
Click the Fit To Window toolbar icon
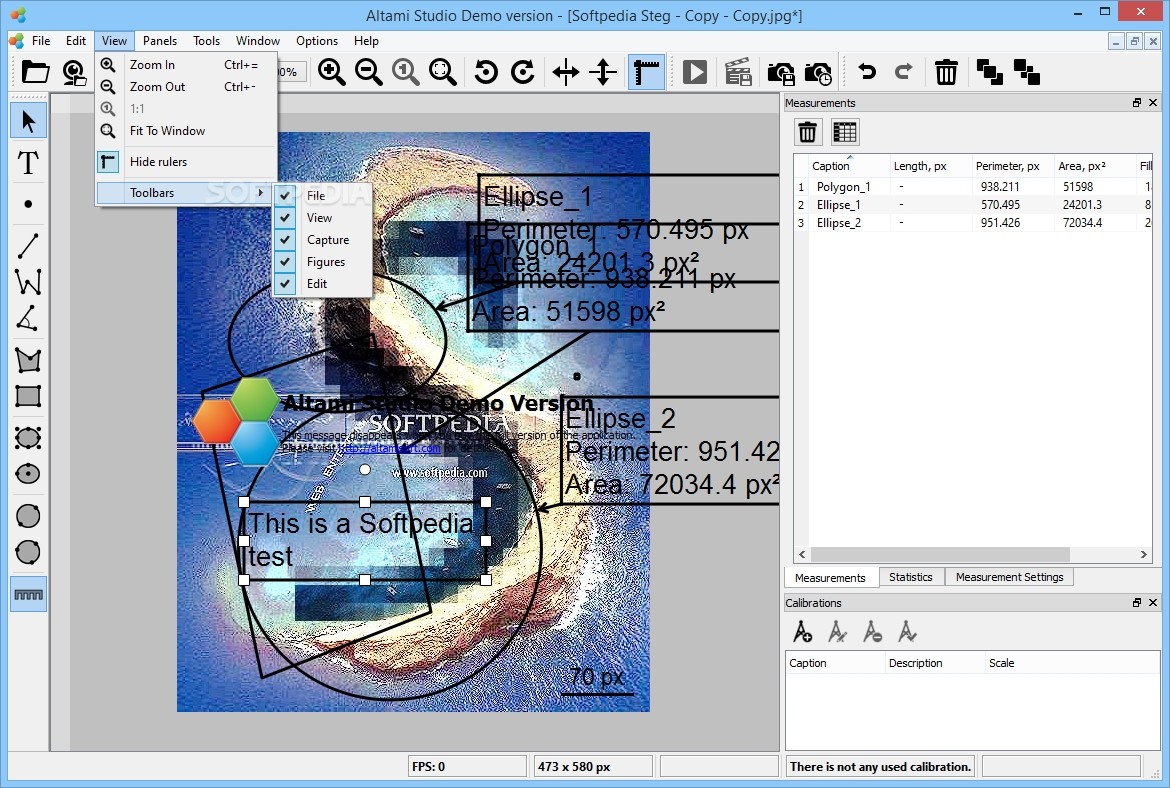[443, 72]
